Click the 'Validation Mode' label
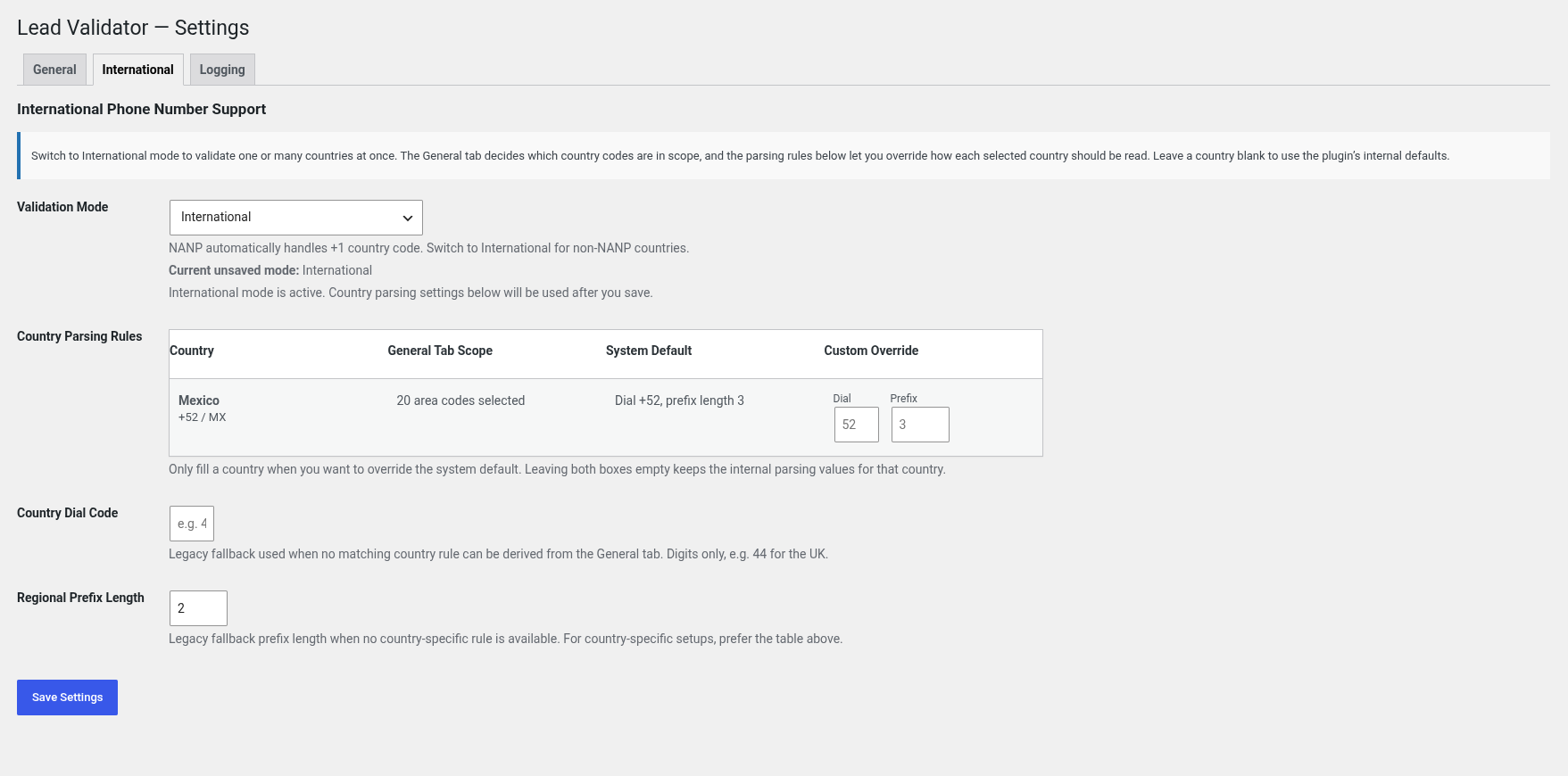 coord(62,207)
